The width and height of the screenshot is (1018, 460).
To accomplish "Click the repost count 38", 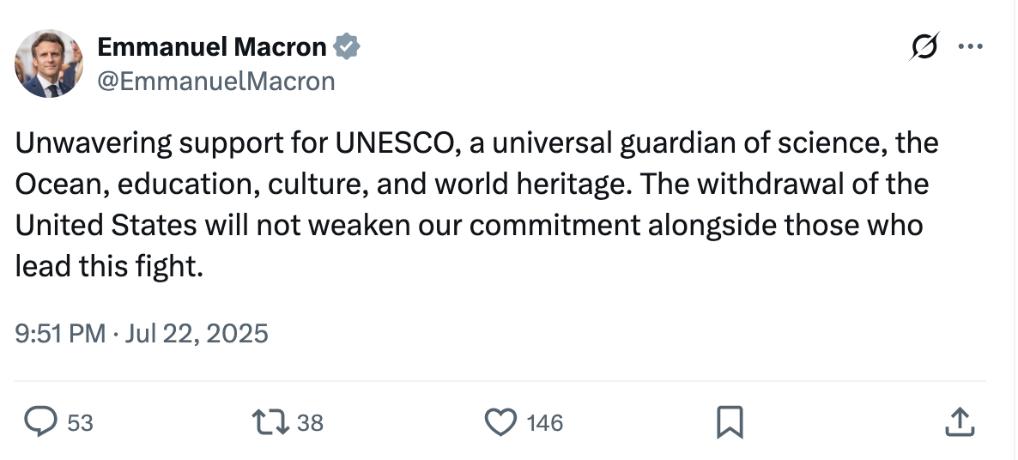I will [310, 423].
